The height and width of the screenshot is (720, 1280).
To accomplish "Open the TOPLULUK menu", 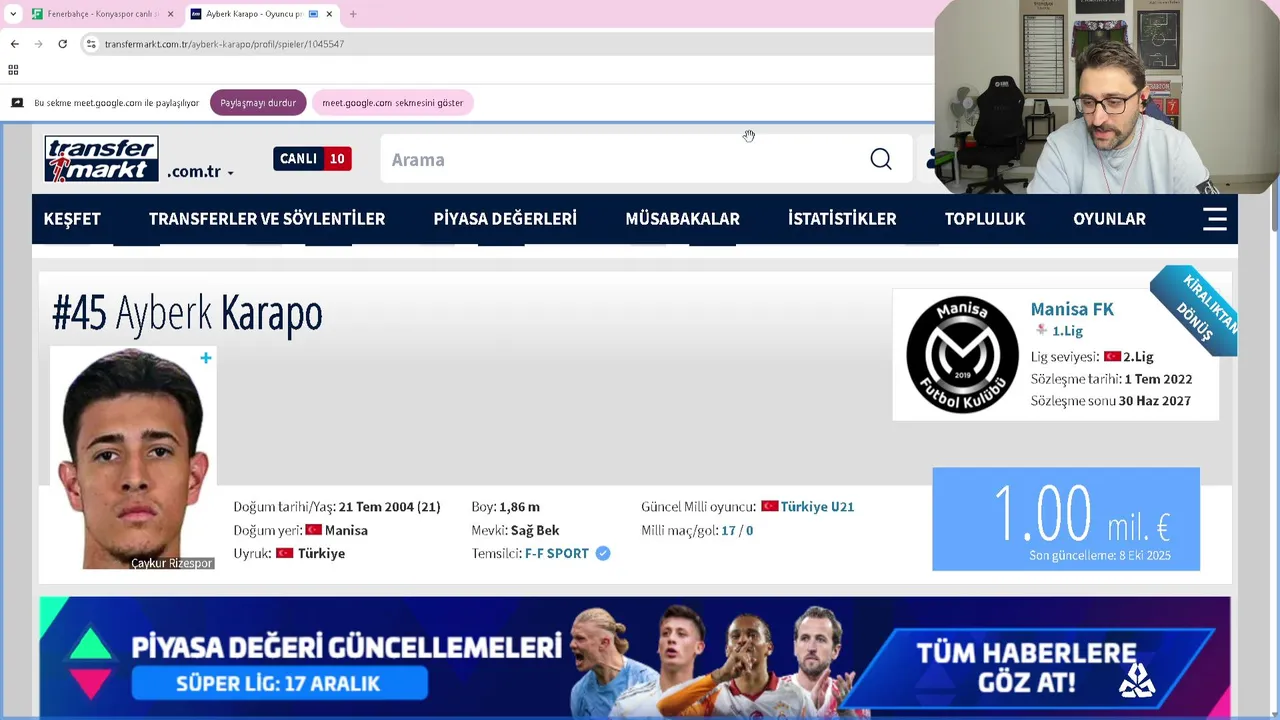I will pos(985,219).
